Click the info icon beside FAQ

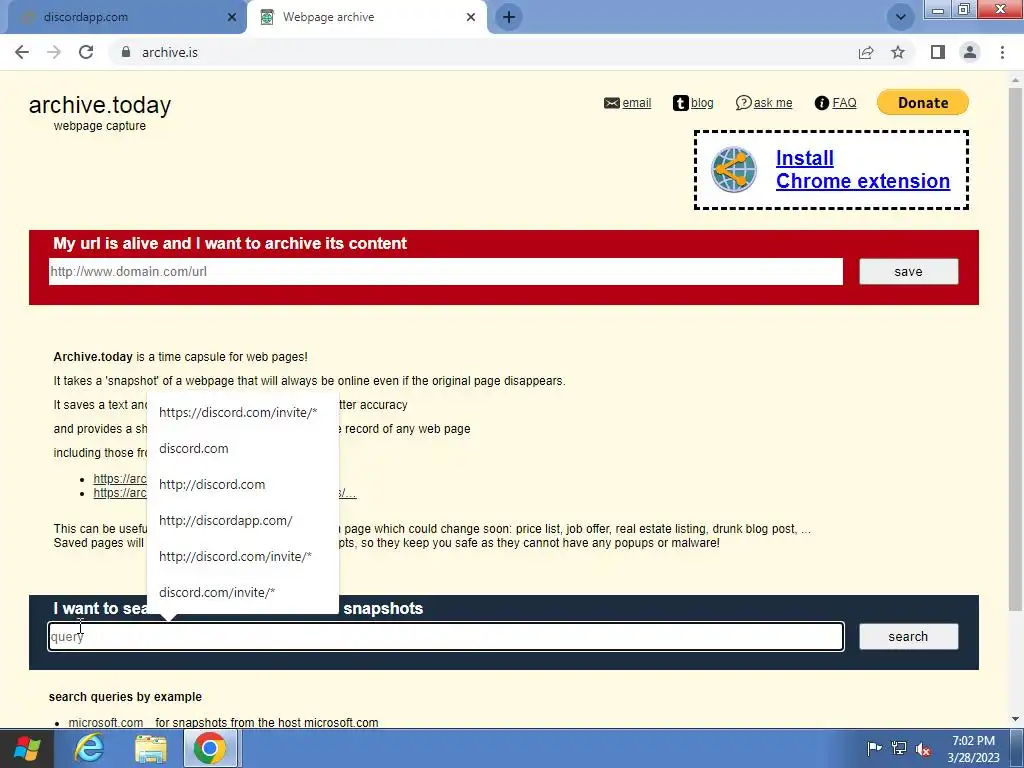tap(822, 103)
